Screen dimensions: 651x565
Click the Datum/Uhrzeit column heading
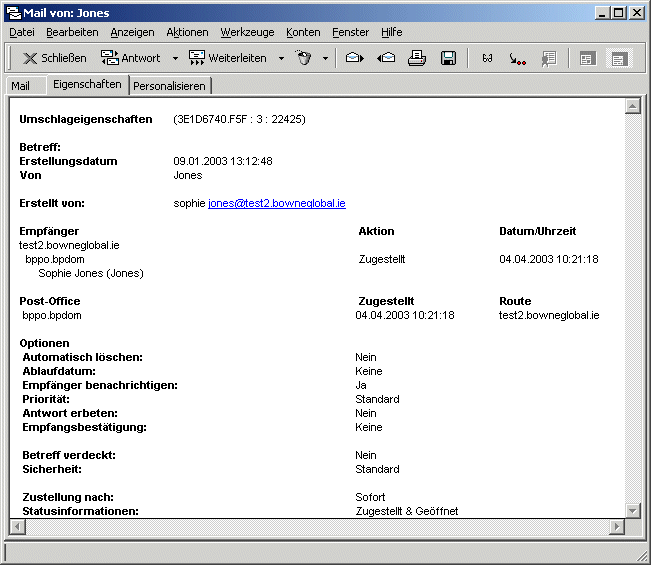click(538, 231)
